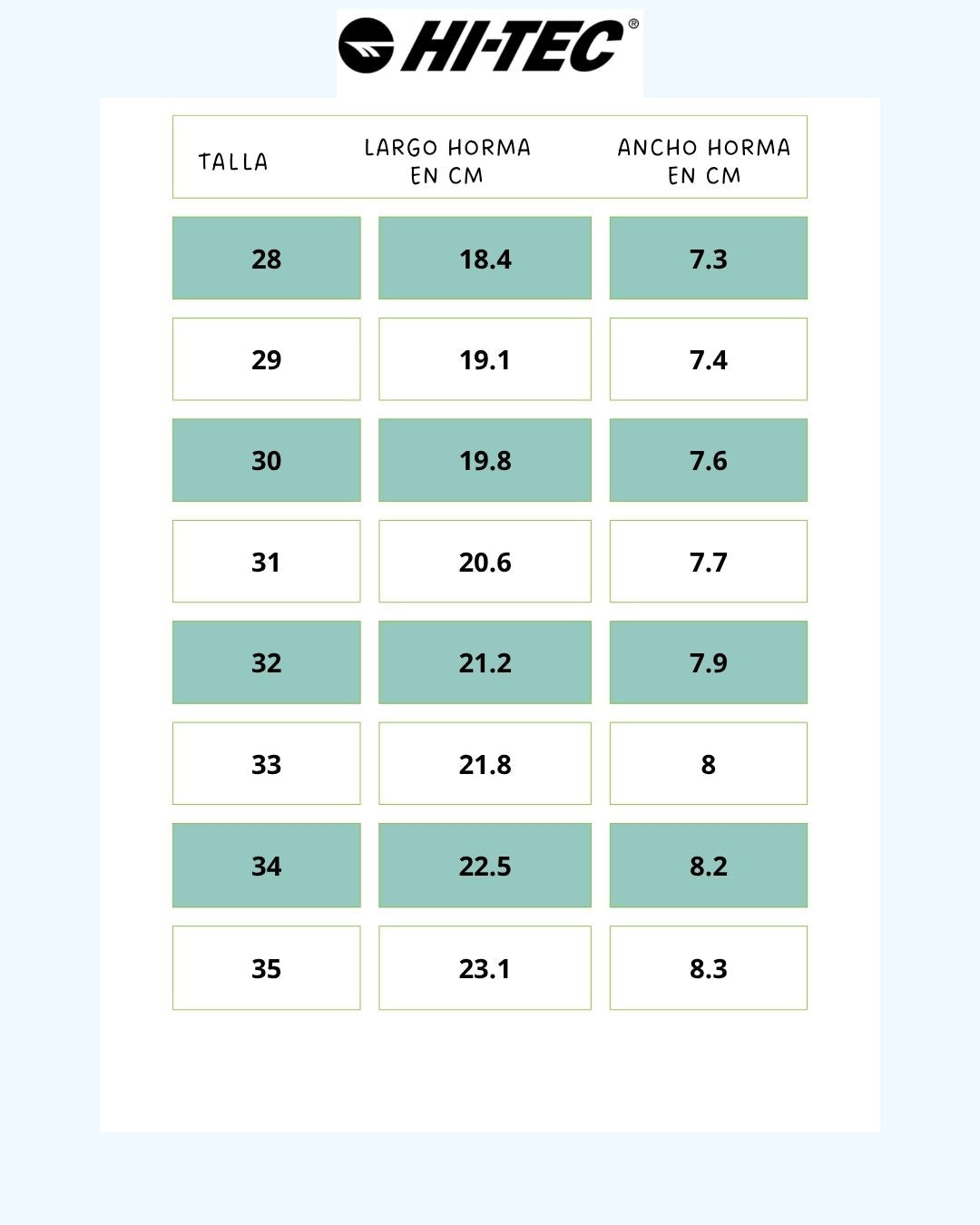
Task: Click the 7.3 width cell
Action: 708,259
